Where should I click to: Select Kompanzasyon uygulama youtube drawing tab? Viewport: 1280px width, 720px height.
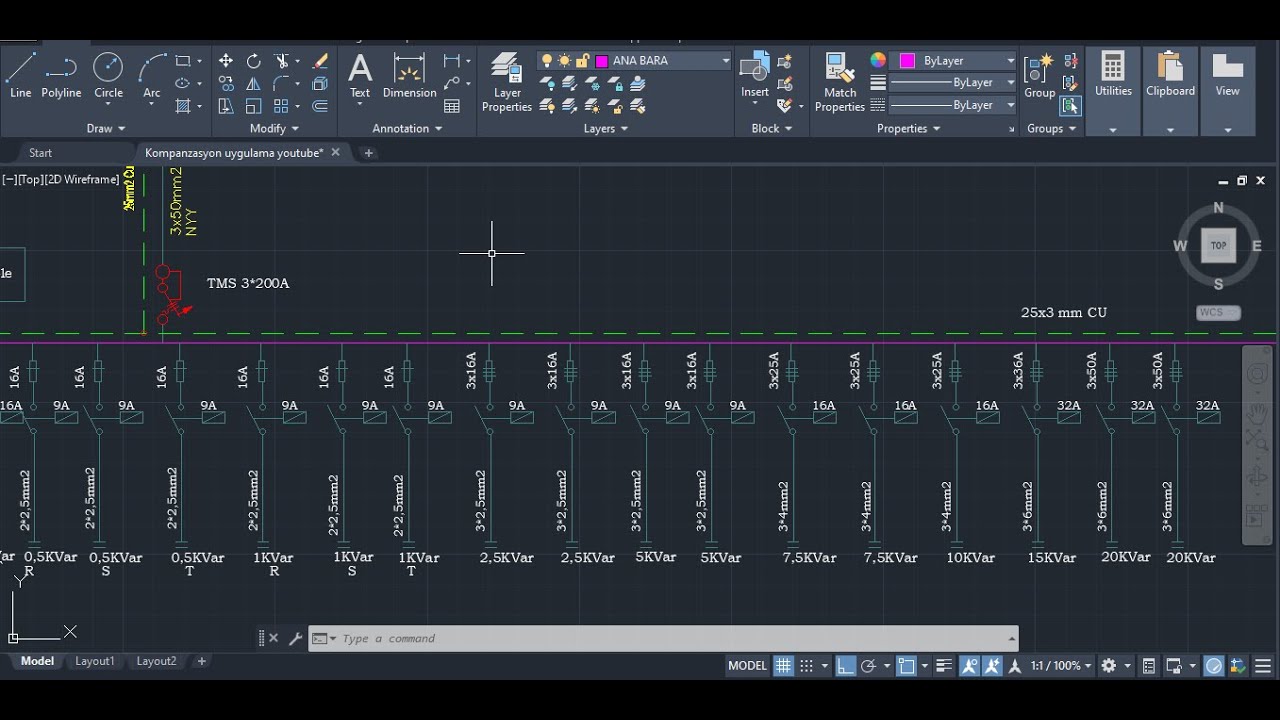click(234, 153)
